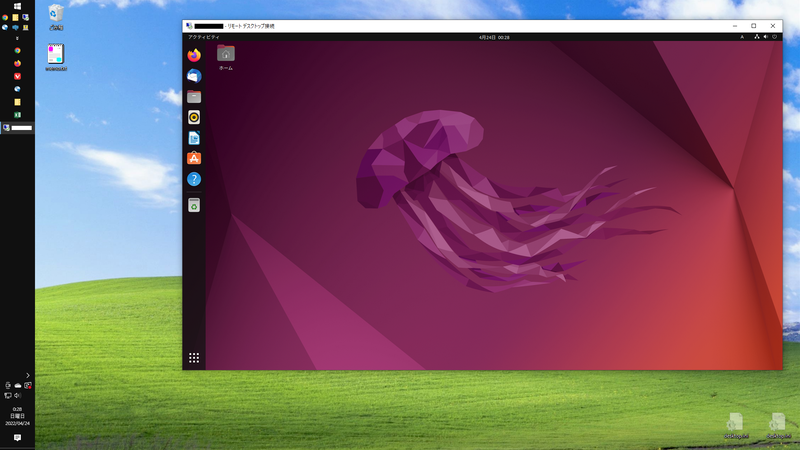Select the Home folder on the Ubuntu desktop

point(226,57)
